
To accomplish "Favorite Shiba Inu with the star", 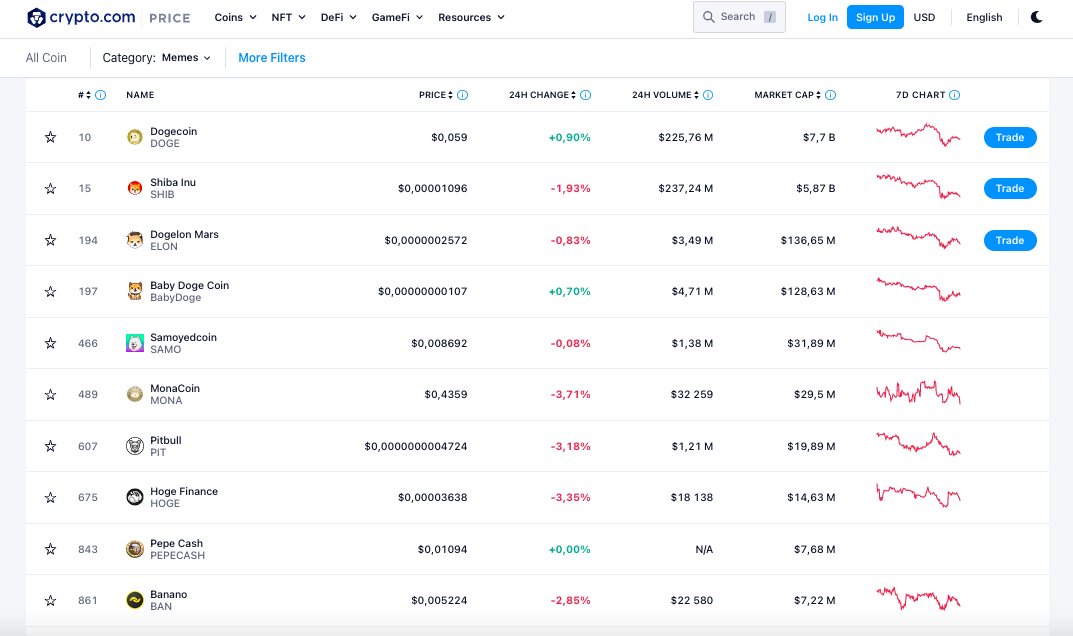I will click(51, 188).
